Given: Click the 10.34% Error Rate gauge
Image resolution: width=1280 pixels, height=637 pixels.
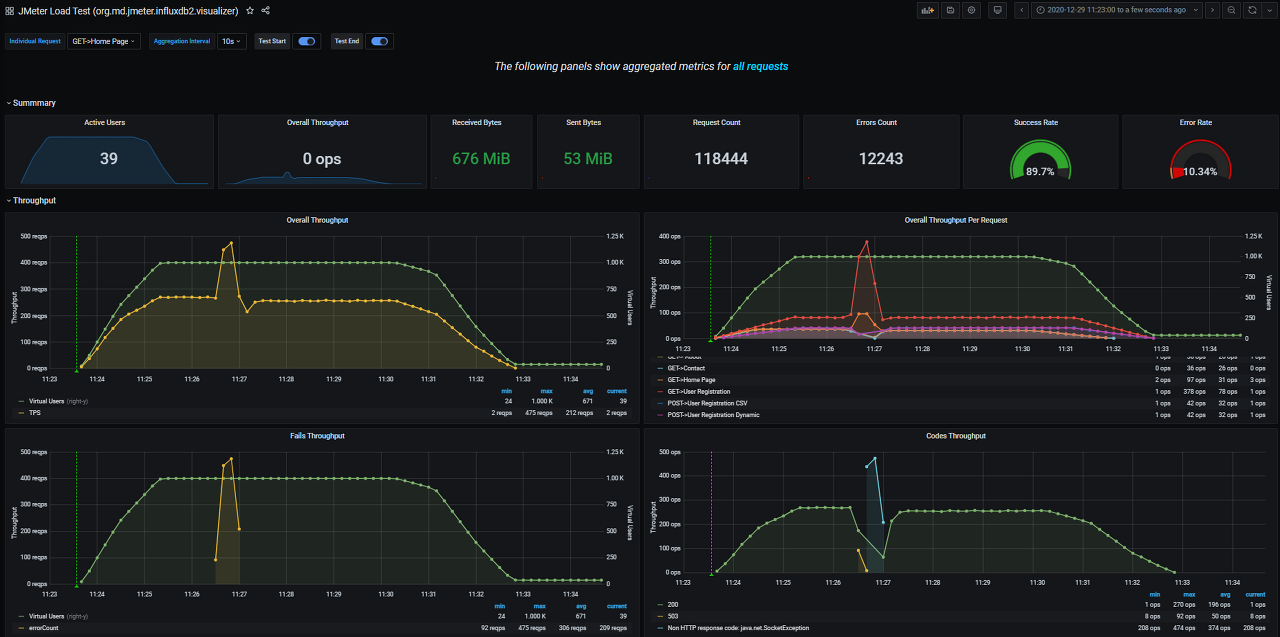Looking at the screenshot, I should (1200, 160).
